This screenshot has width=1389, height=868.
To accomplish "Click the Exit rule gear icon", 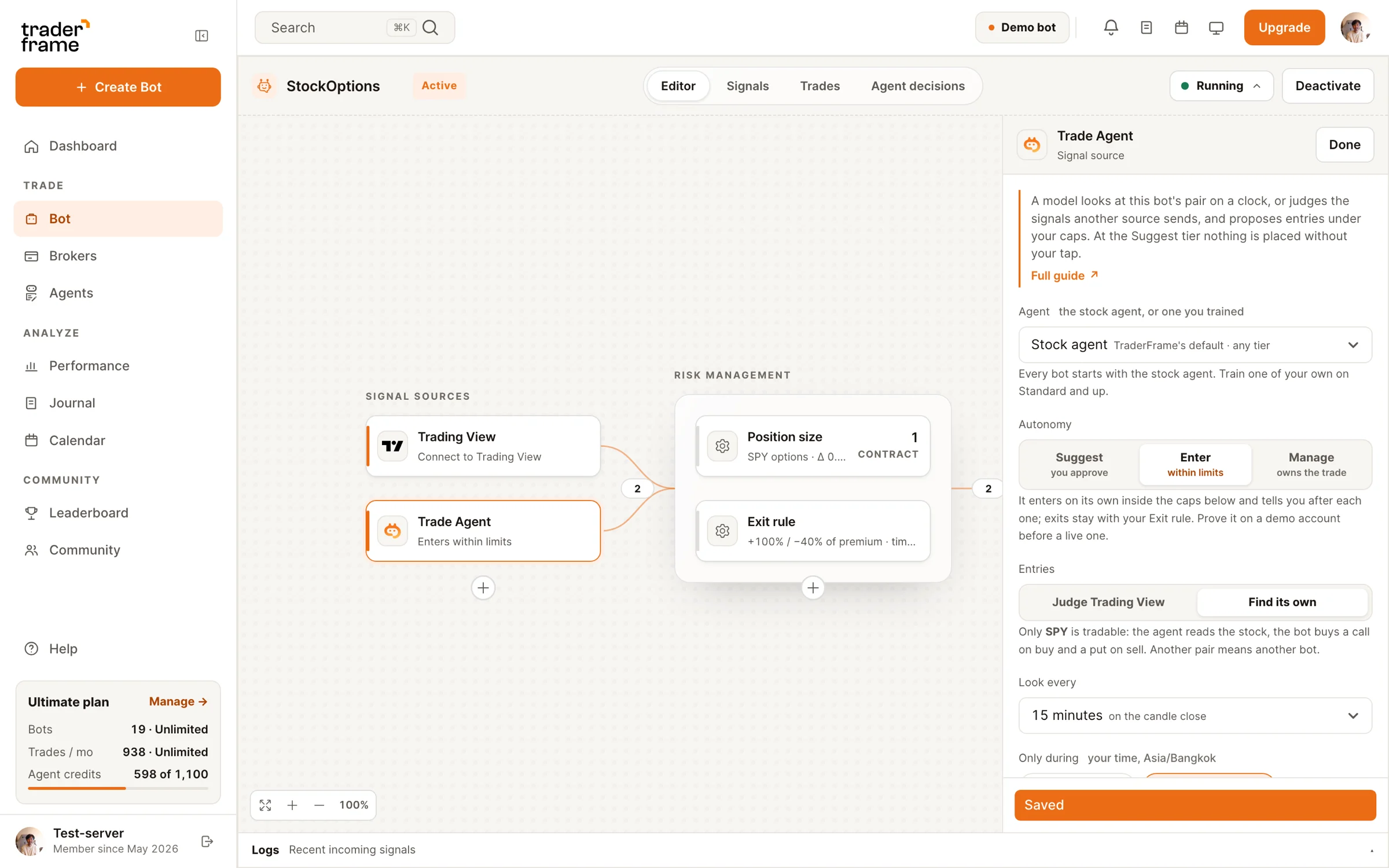I will coord(722,531).
